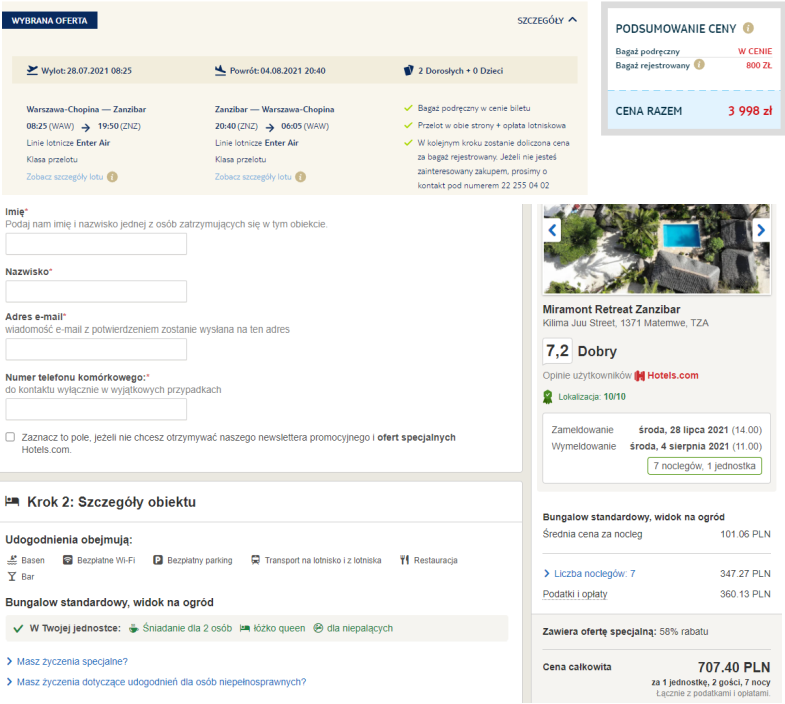Viewport: 785px width, 704px height.
Task: Click info icon beside outbound flight details link
Action: click(113, 177)
